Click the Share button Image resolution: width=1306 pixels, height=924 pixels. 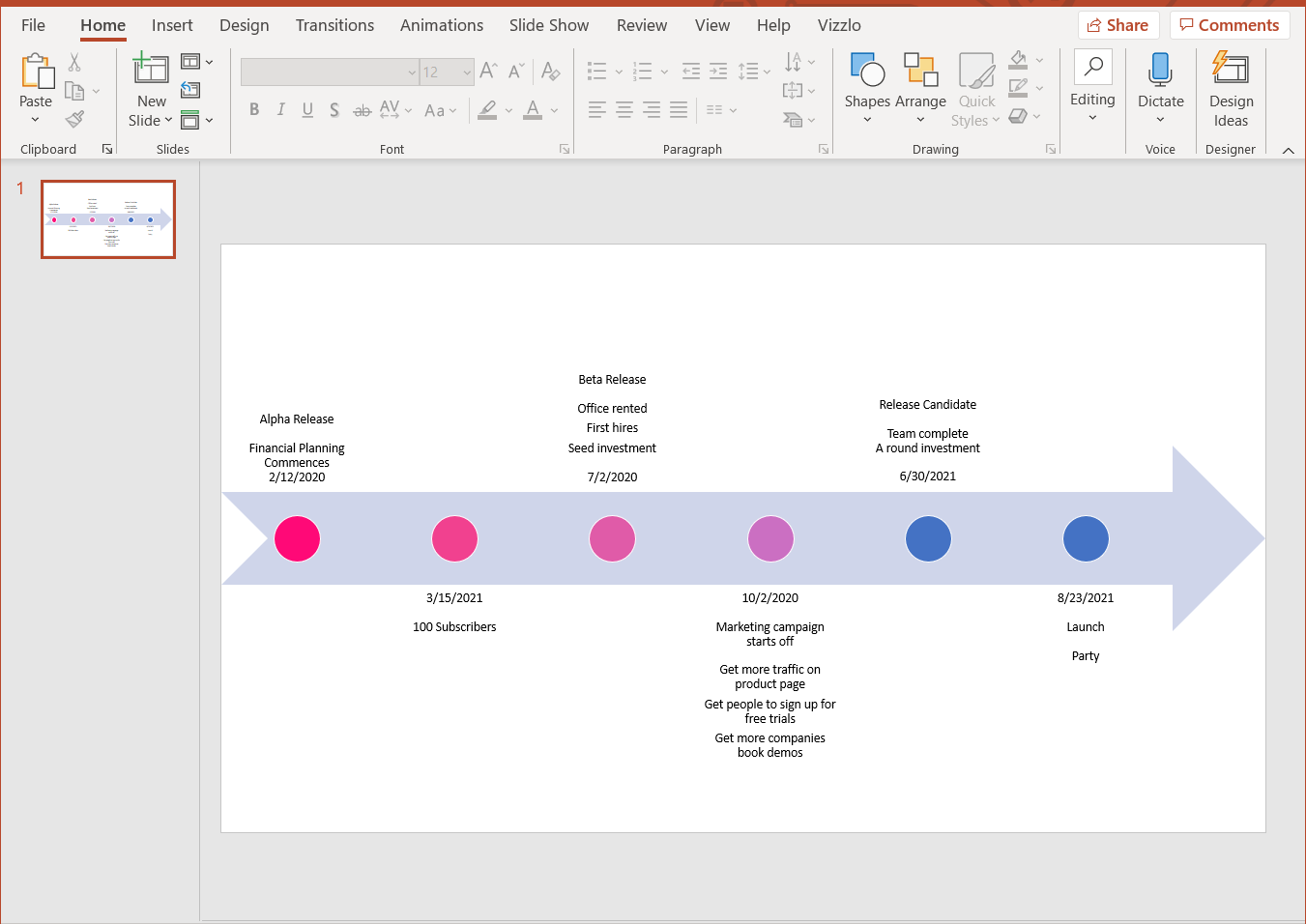(1118, 24)
